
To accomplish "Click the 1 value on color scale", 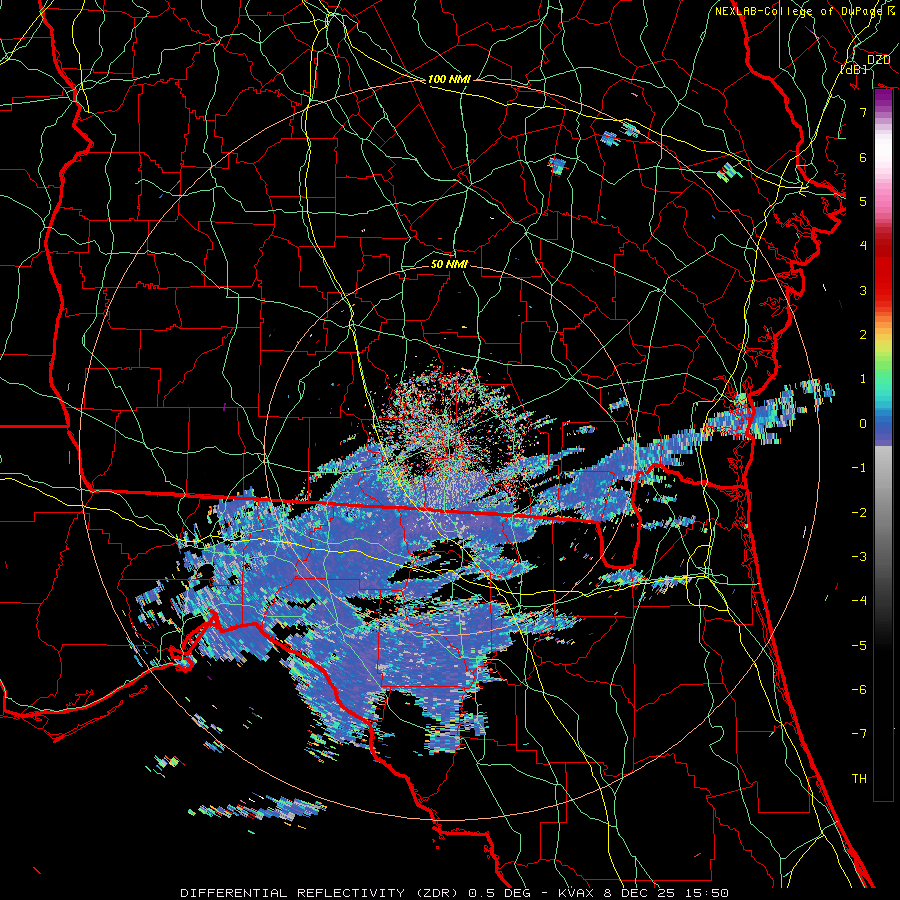I will tap(863, 379).
